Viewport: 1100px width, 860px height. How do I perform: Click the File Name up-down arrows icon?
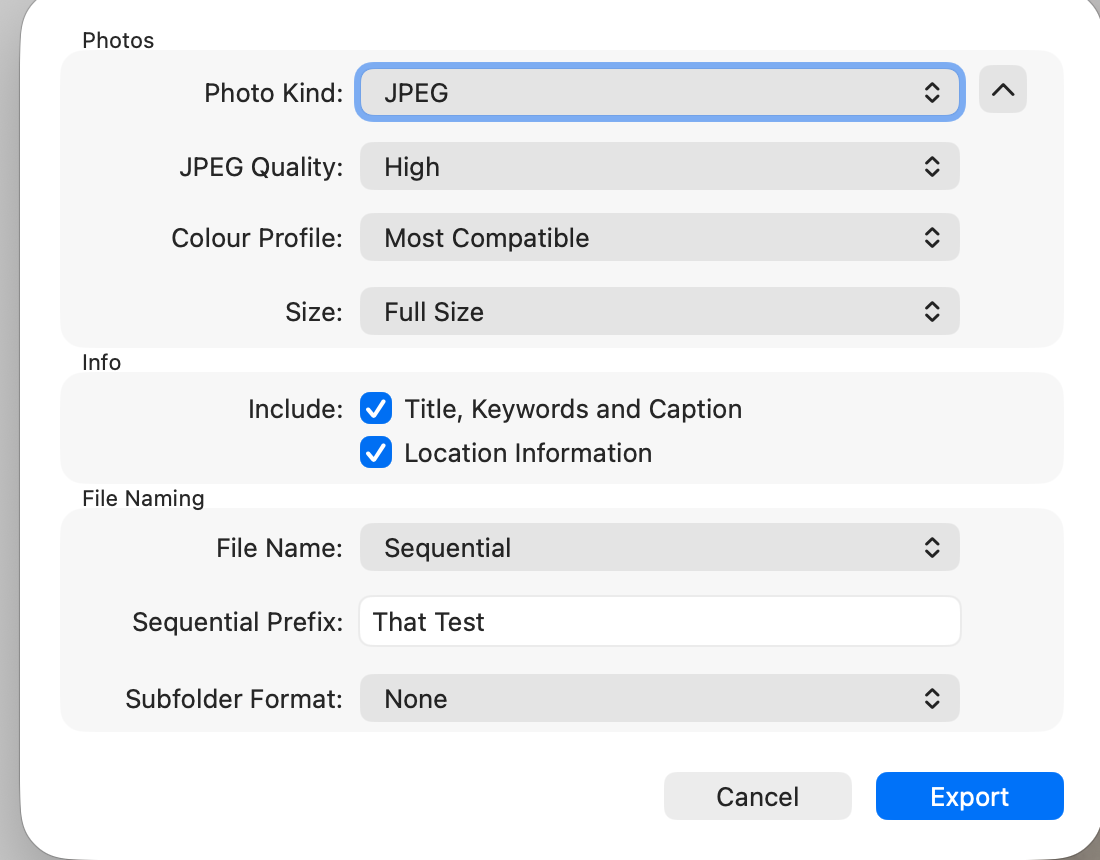tap(932, 548)
